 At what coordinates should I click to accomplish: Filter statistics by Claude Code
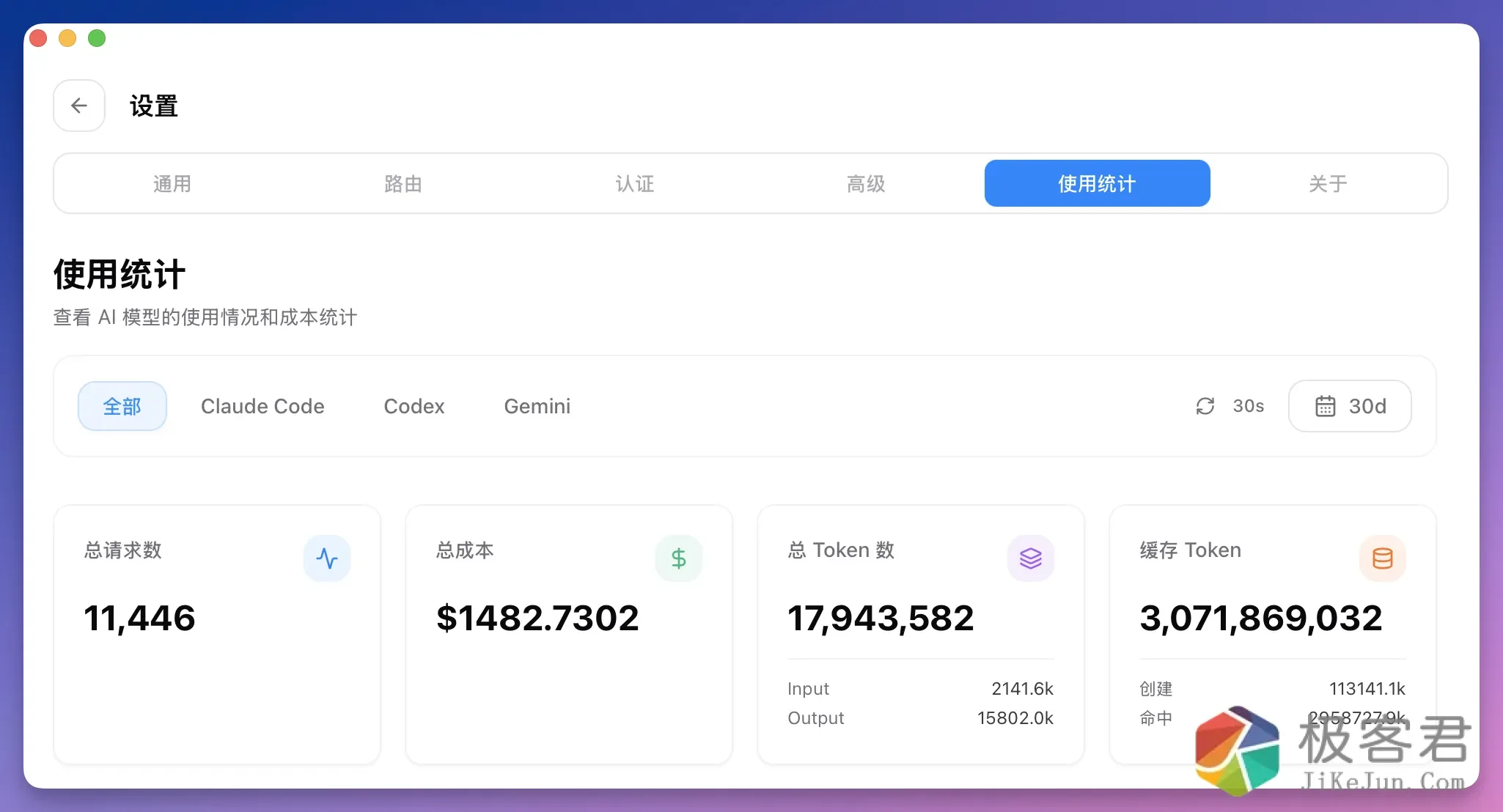tap(262, 406)
